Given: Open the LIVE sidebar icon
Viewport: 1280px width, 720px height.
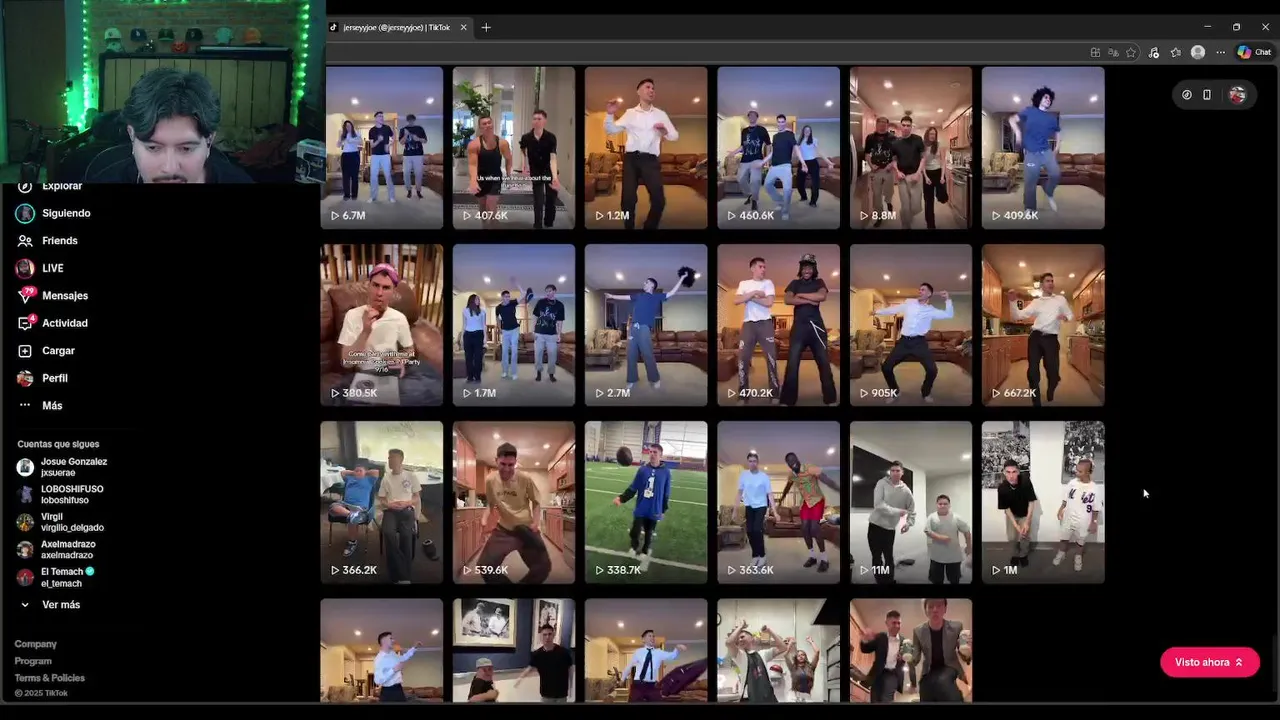Looking at the screenshot, I should [25, 268].
